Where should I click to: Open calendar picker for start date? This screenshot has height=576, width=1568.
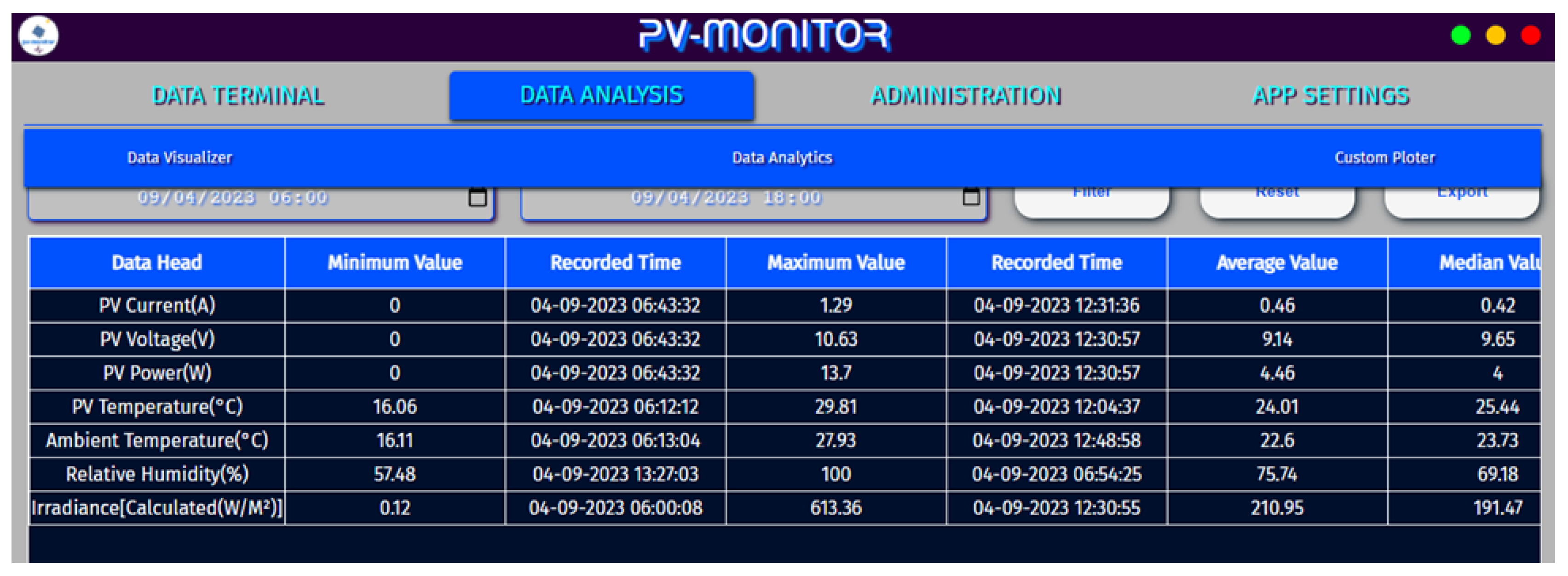pos(477,197)
